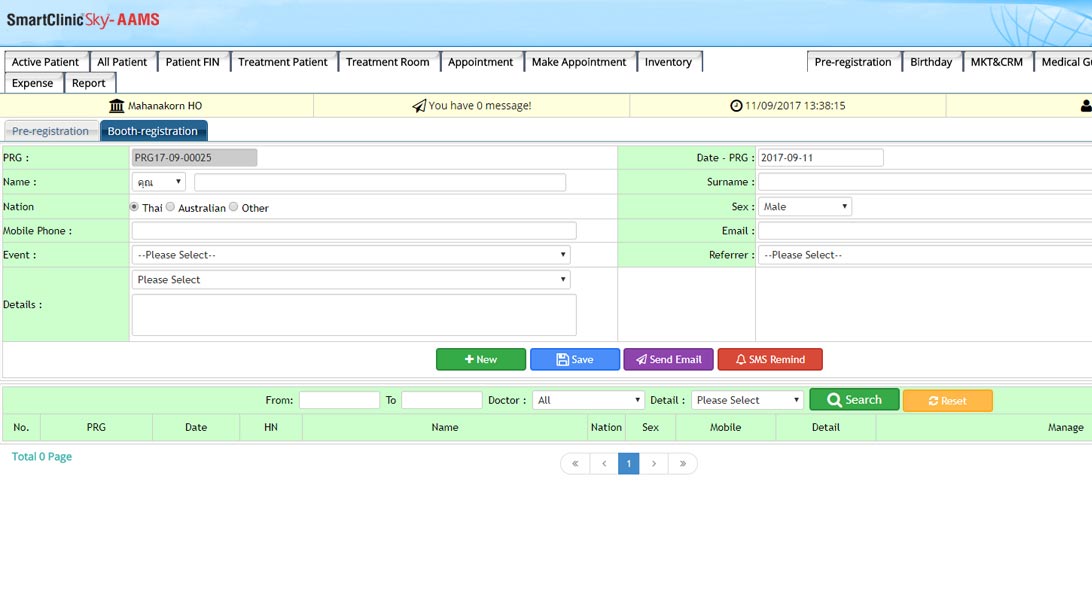This screenshot has height=597, width=1092.
Task: Click the bank building icon beside Mahanakorn HO
Action: 117,106
